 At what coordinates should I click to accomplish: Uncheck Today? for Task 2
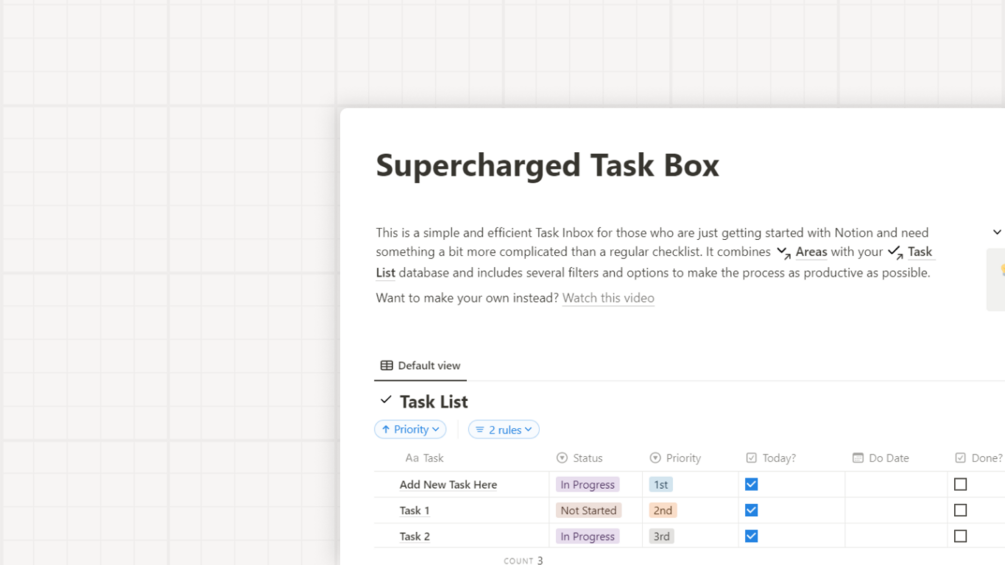(751, 536)
